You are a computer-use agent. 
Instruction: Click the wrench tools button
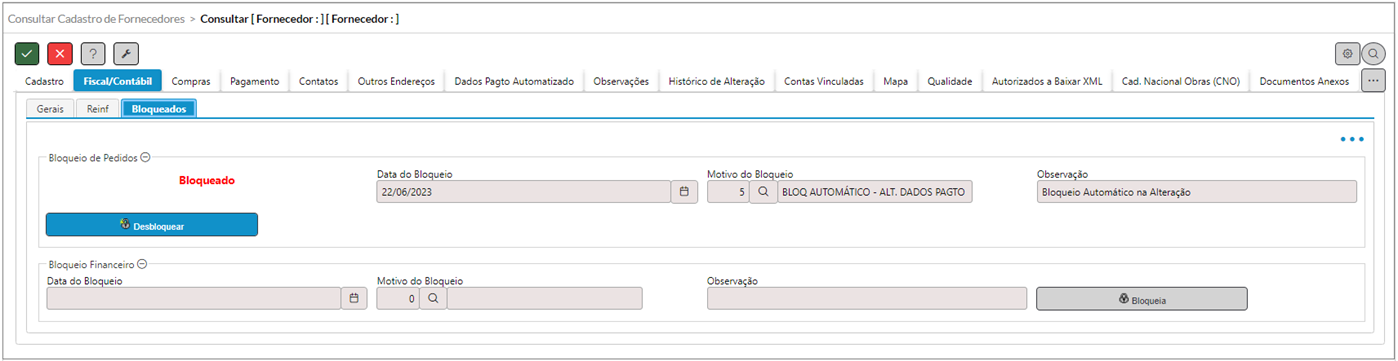pos(126,54)
